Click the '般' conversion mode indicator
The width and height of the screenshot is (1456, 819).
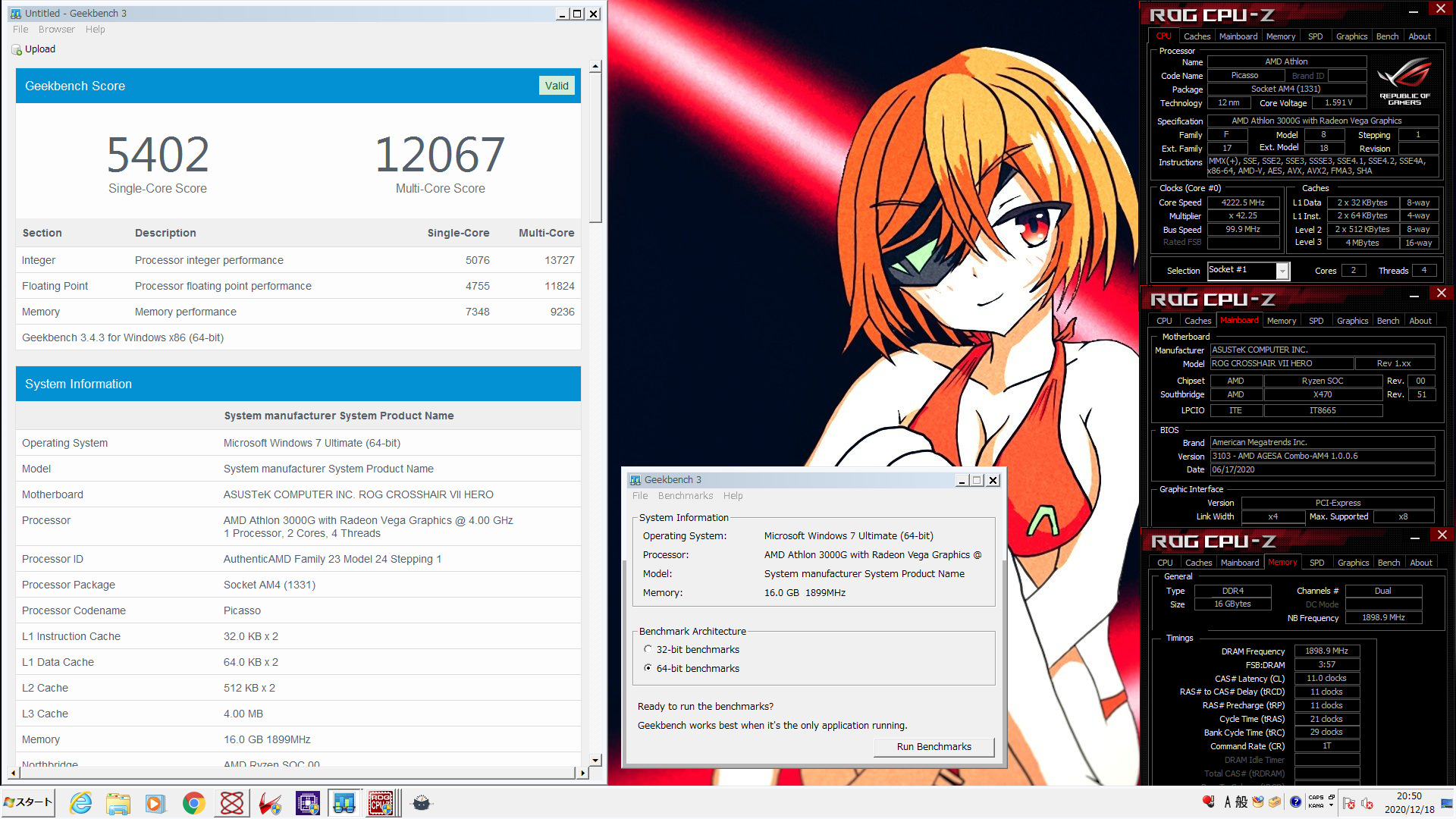click(x=1241, y=802)
